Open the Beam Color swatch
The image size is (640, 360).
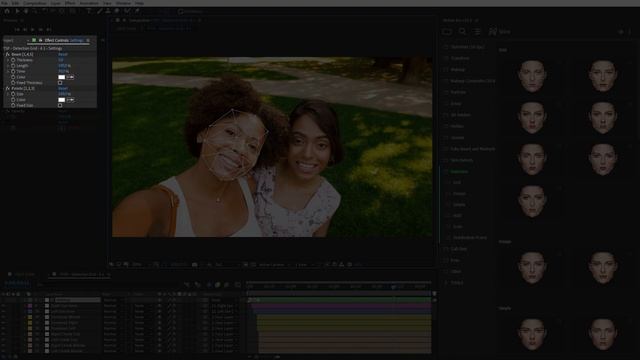62,77
